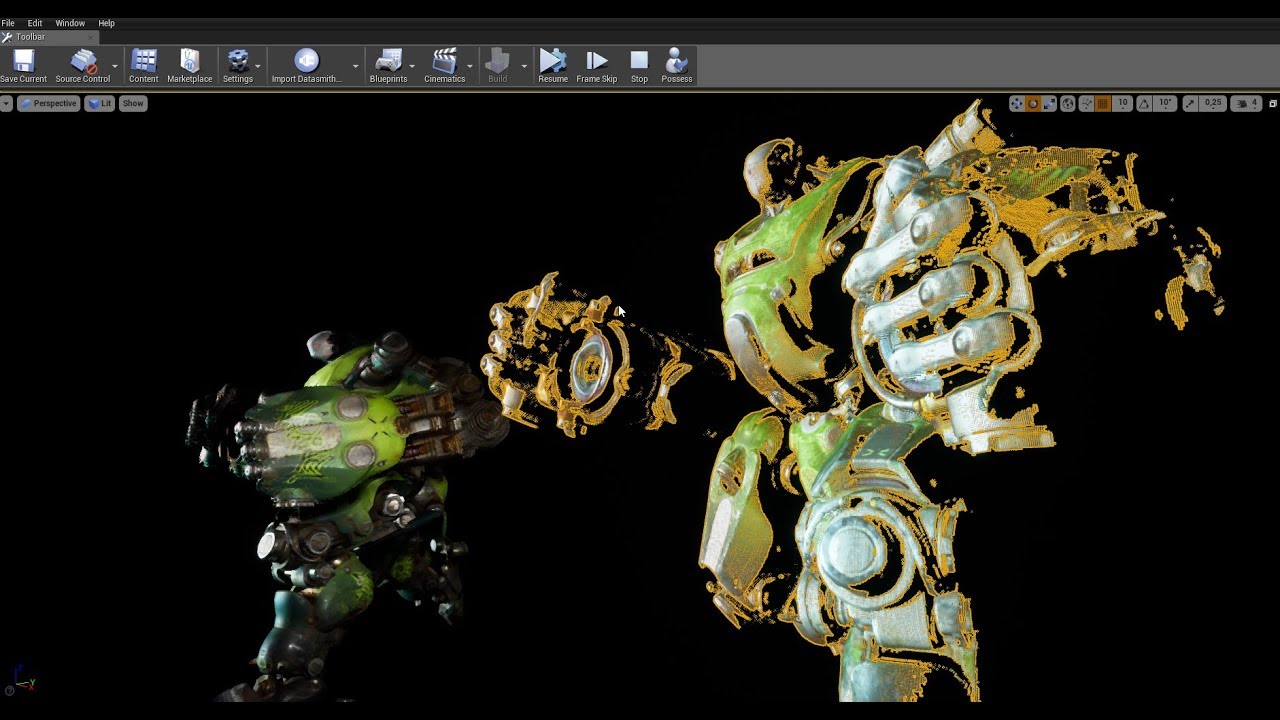
Task: Toggle scale snapping in viewport toolbar
Action: point(1190,103)
